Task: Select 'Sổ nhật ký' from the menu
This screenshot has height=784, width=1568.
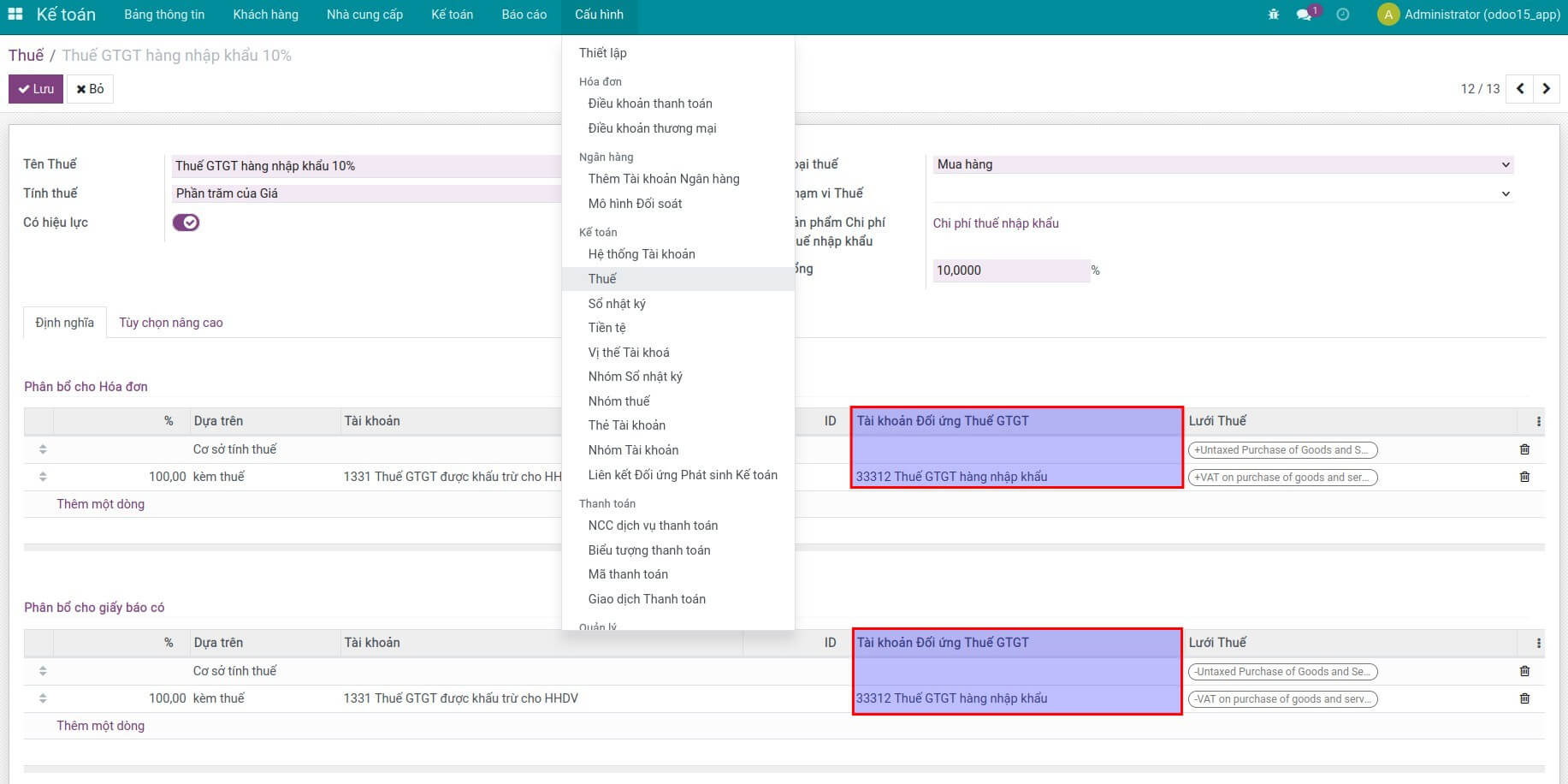Action: [617, 304]
